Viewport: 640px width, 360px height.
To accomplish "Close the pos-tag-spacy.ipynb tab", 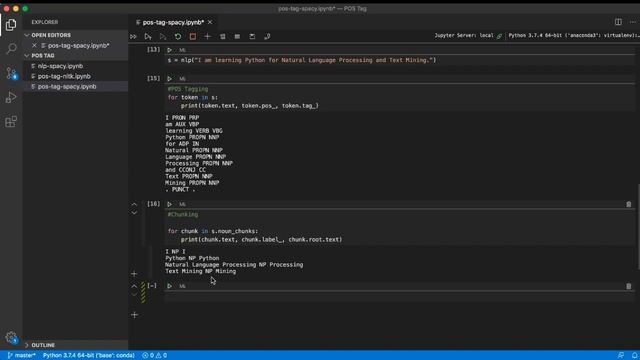I will coord(210,22).
